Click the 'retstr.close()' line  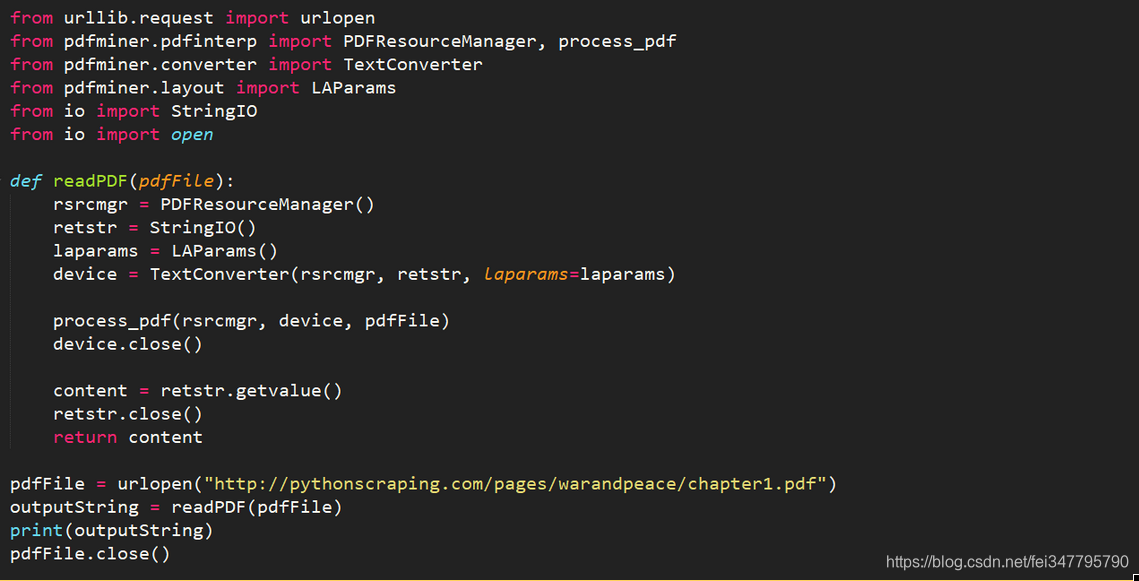point(129,413)
